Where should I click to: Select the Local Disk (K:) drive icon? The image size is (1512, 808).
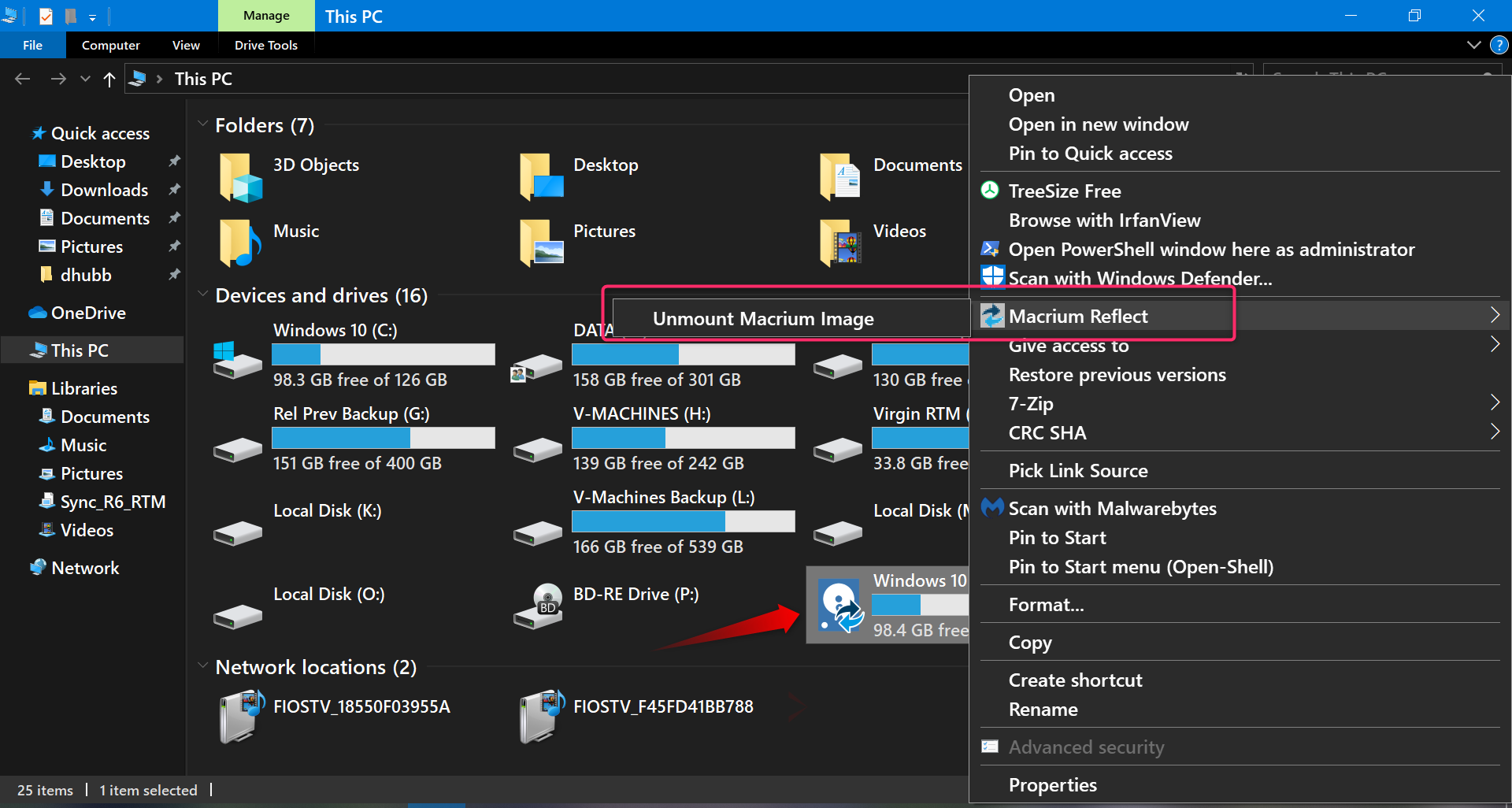point(237,533)
